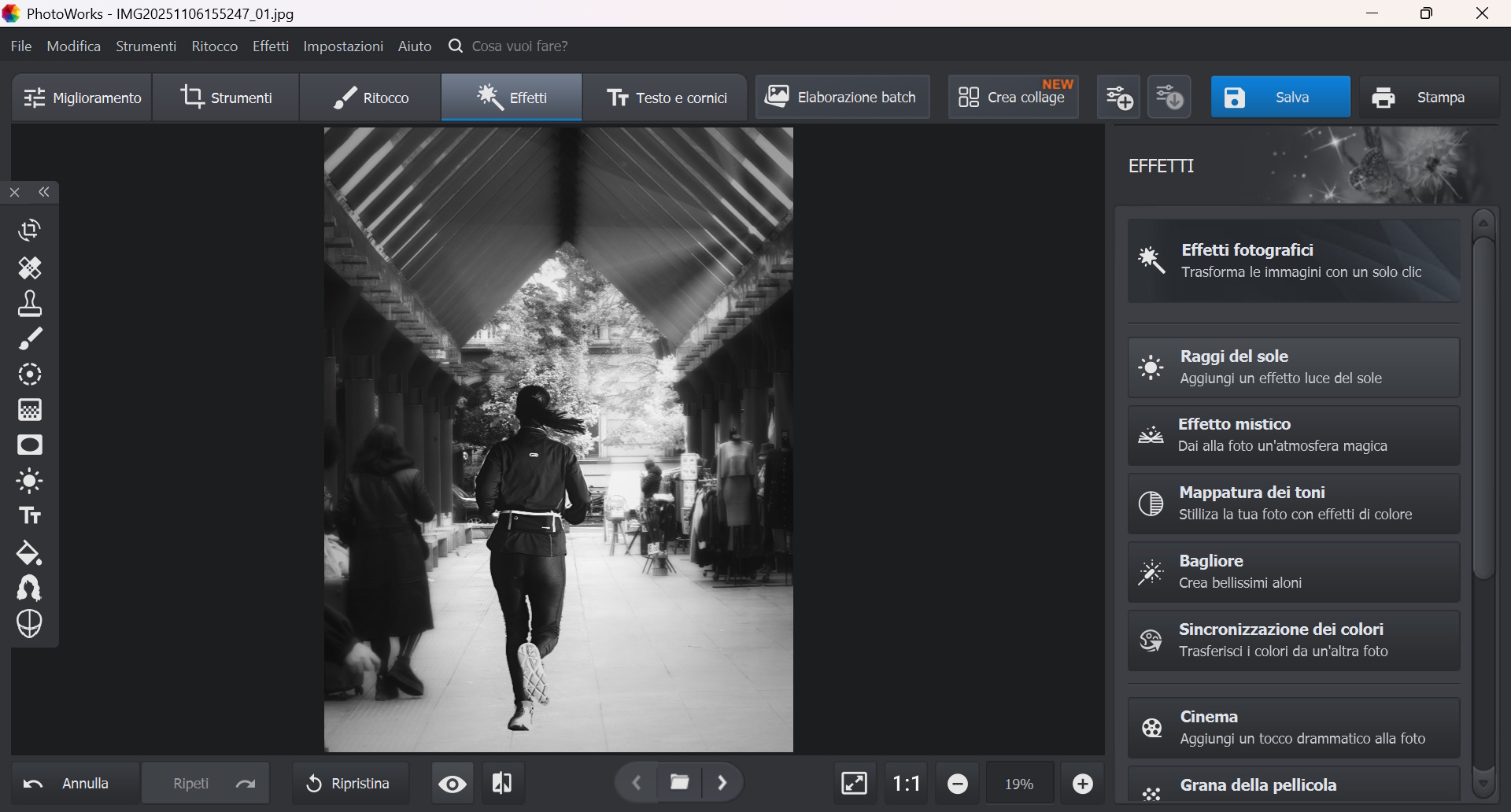Switch to the Miglioramento tab
This screenshot has width=1511, height=812.
click(x=83, y=98)
